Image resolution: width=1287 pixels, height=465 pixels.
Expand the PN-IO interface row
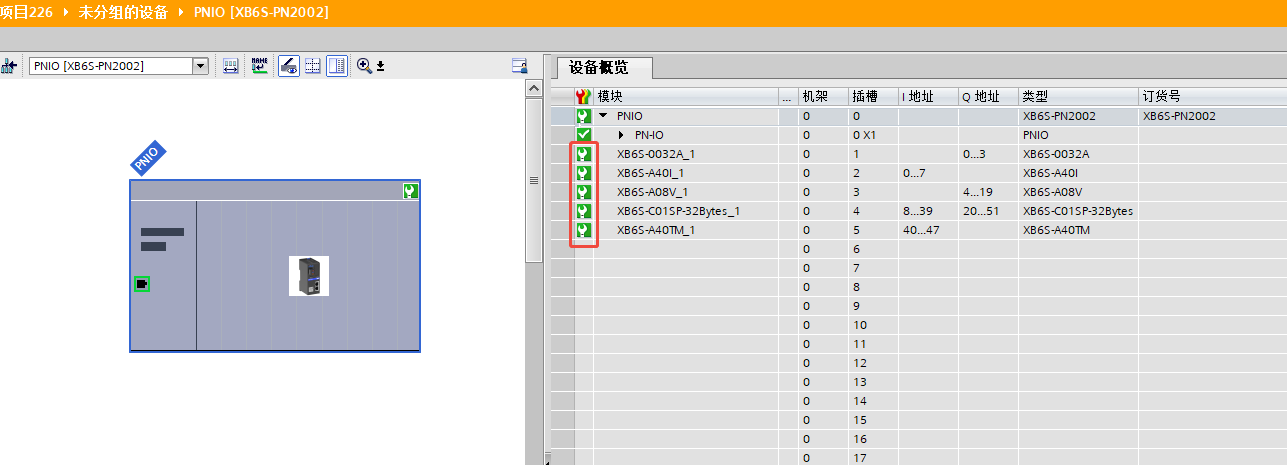(x=621, y=135)
